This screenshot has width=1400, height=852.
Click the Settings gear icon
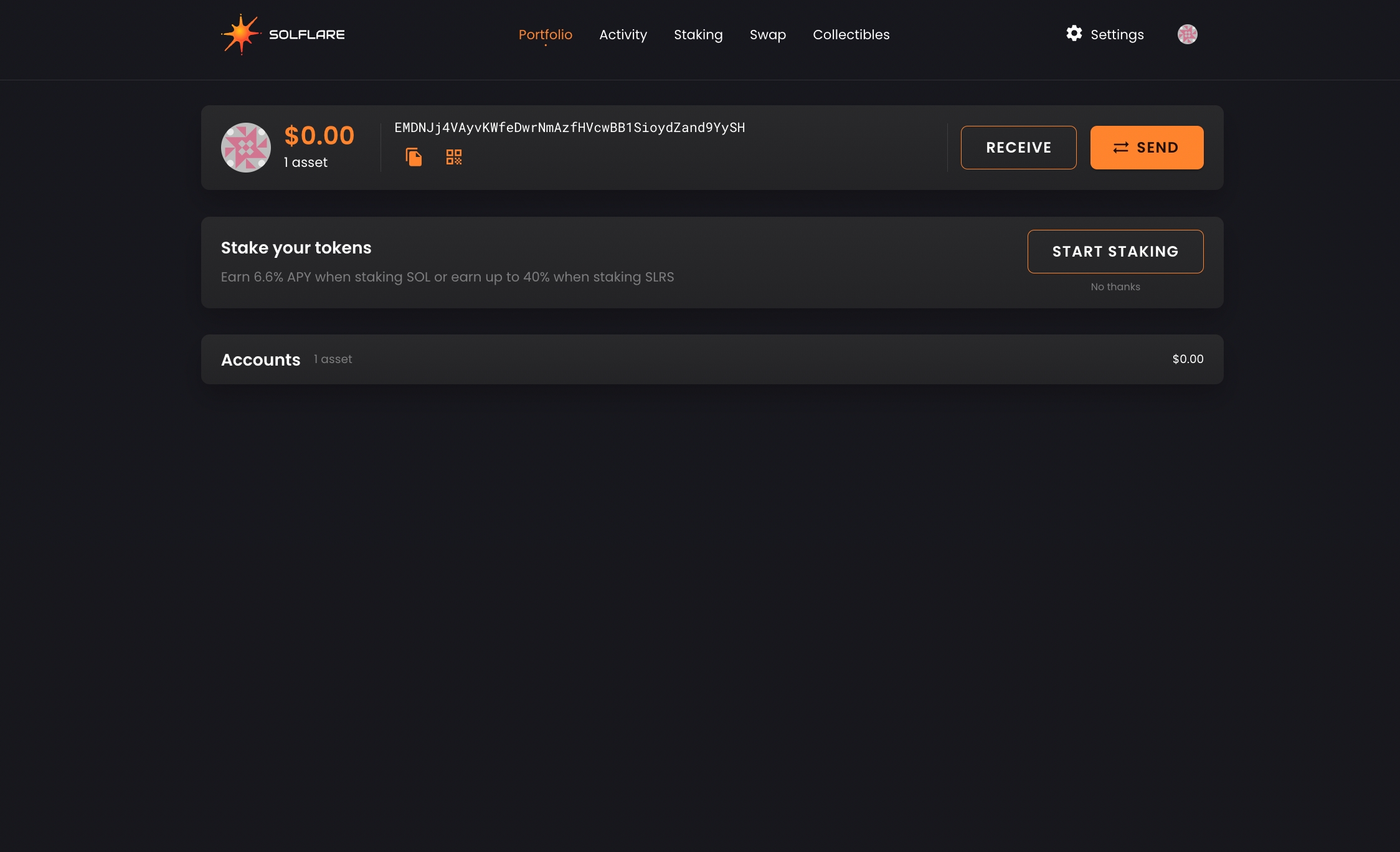click(1074, 34)
